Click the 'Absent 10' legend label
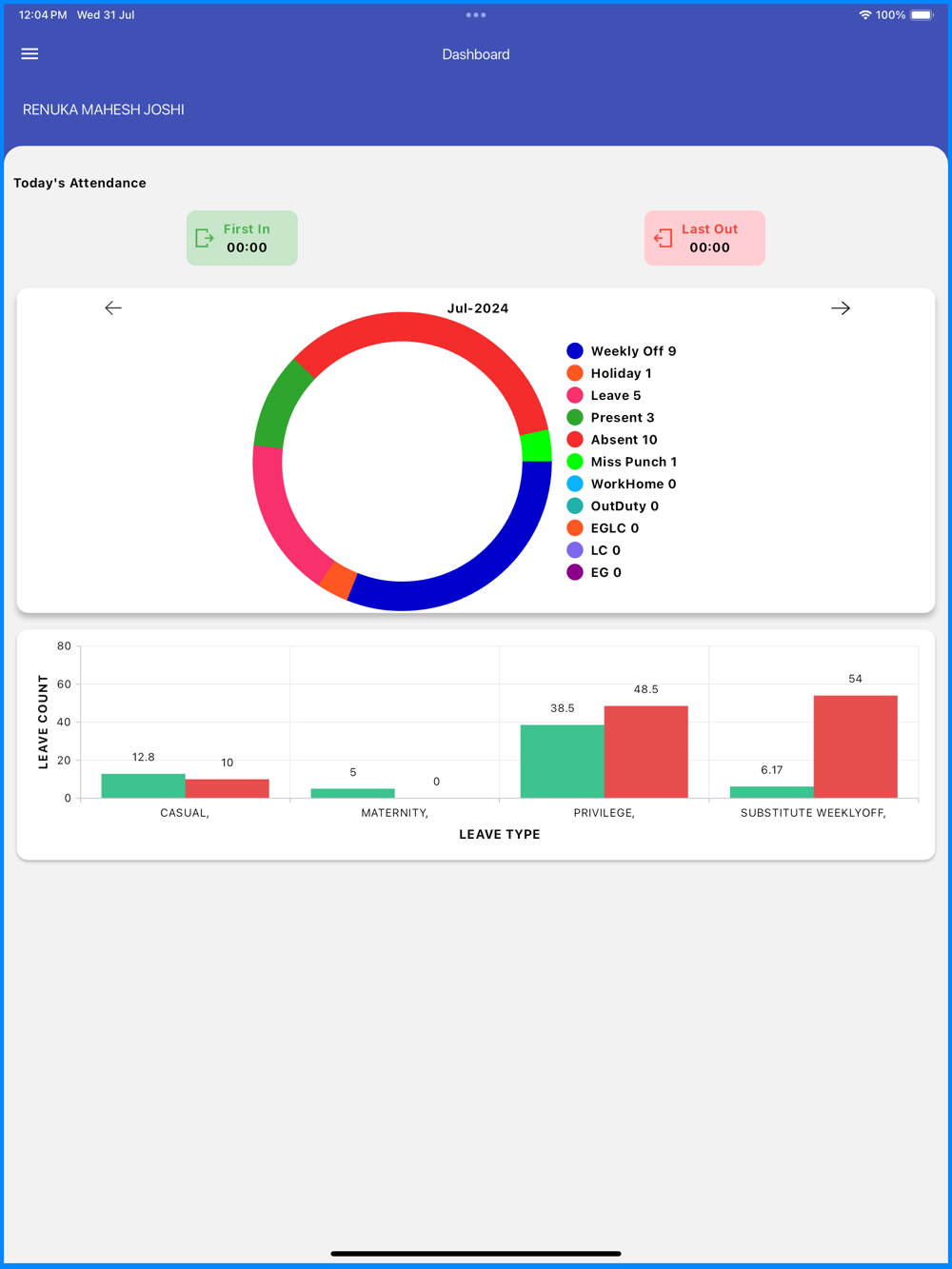Viewport: 952px width, 1269px height. (624, 439)
